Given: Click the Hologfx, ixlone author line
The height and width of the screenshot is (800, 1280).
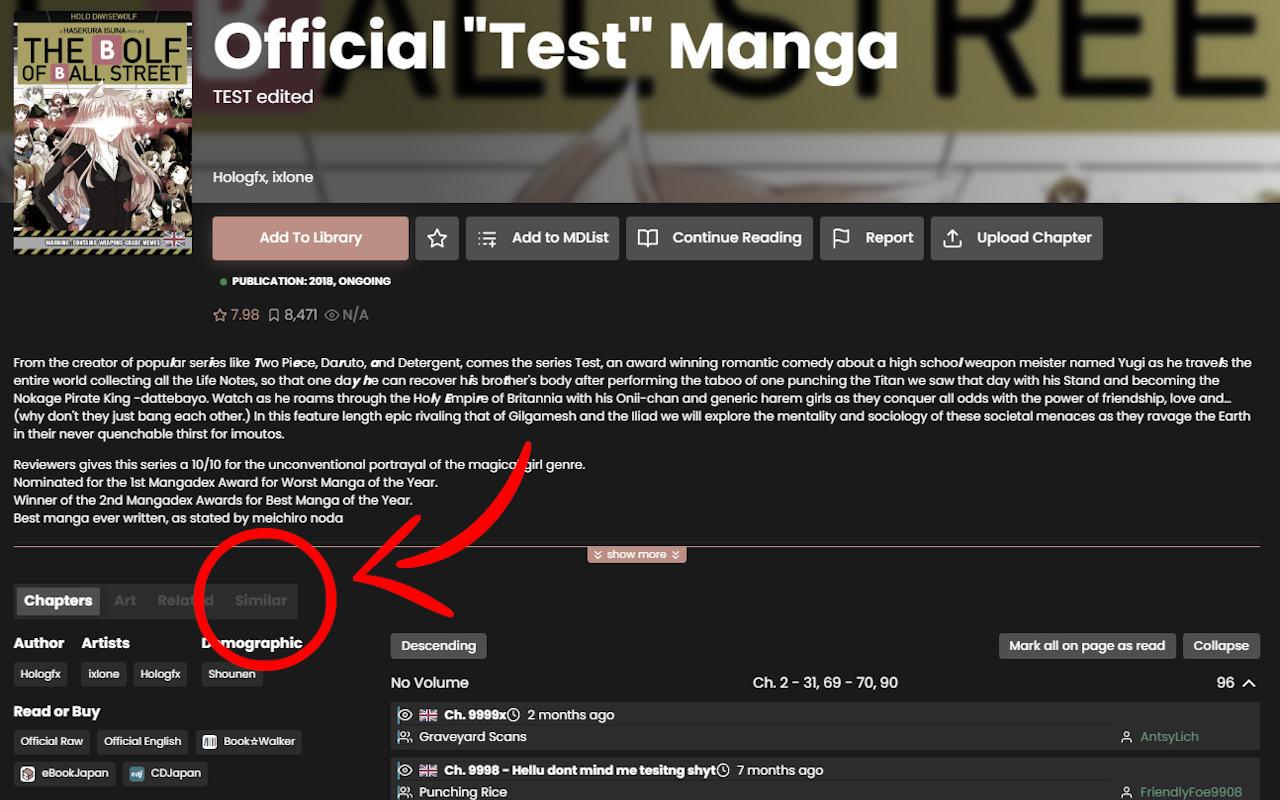Looking at the screenshot, I should (x=263, y=177).
